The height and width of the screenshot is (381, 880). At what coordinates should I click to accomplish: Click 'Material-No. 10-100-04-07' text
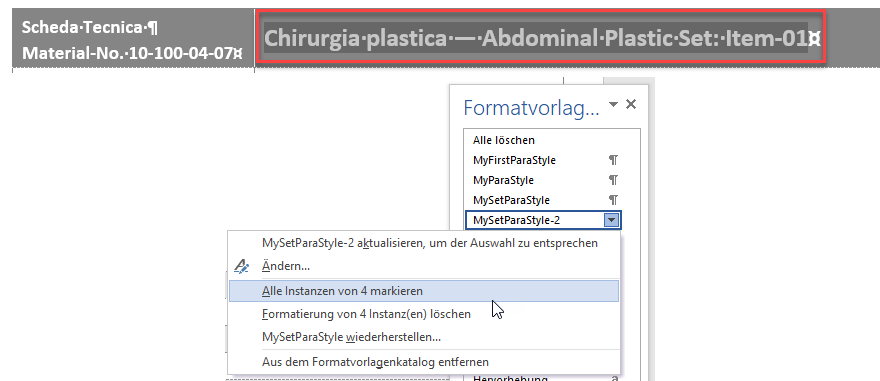click(x=132, y=53)
